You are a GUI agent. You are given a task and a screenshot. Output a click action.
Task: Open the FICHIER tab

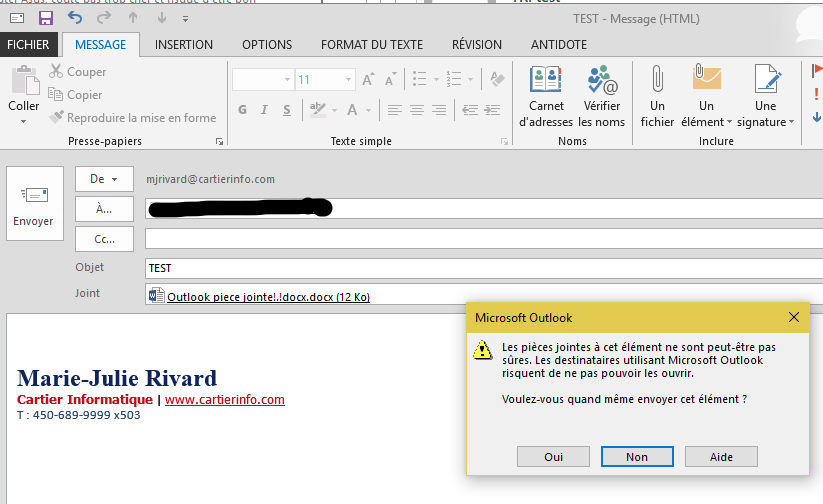tap(28, 45)
